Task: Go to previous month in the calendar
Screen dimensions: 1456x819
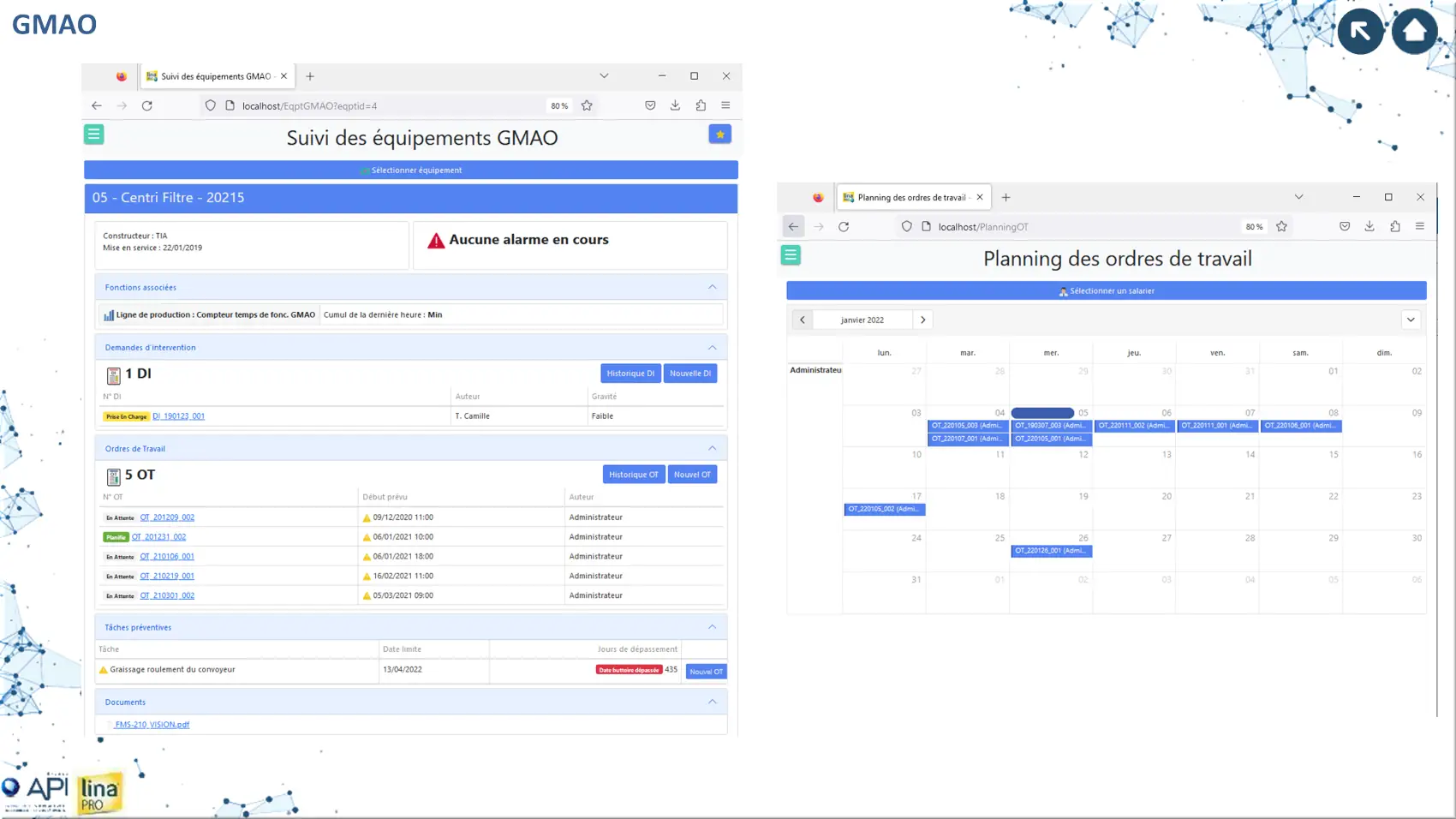Action: 803,320
